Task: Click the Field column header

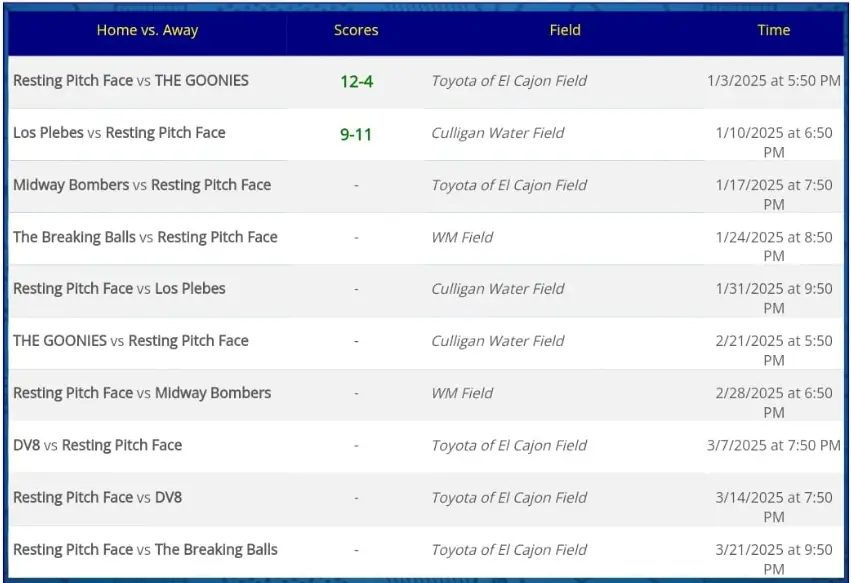Action: click(x=565, y=30)
